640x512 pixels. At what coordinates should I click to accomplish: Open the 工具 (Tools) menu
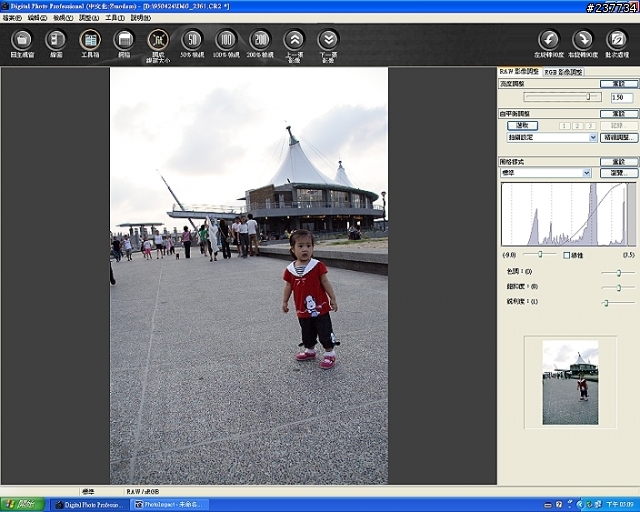115,18
